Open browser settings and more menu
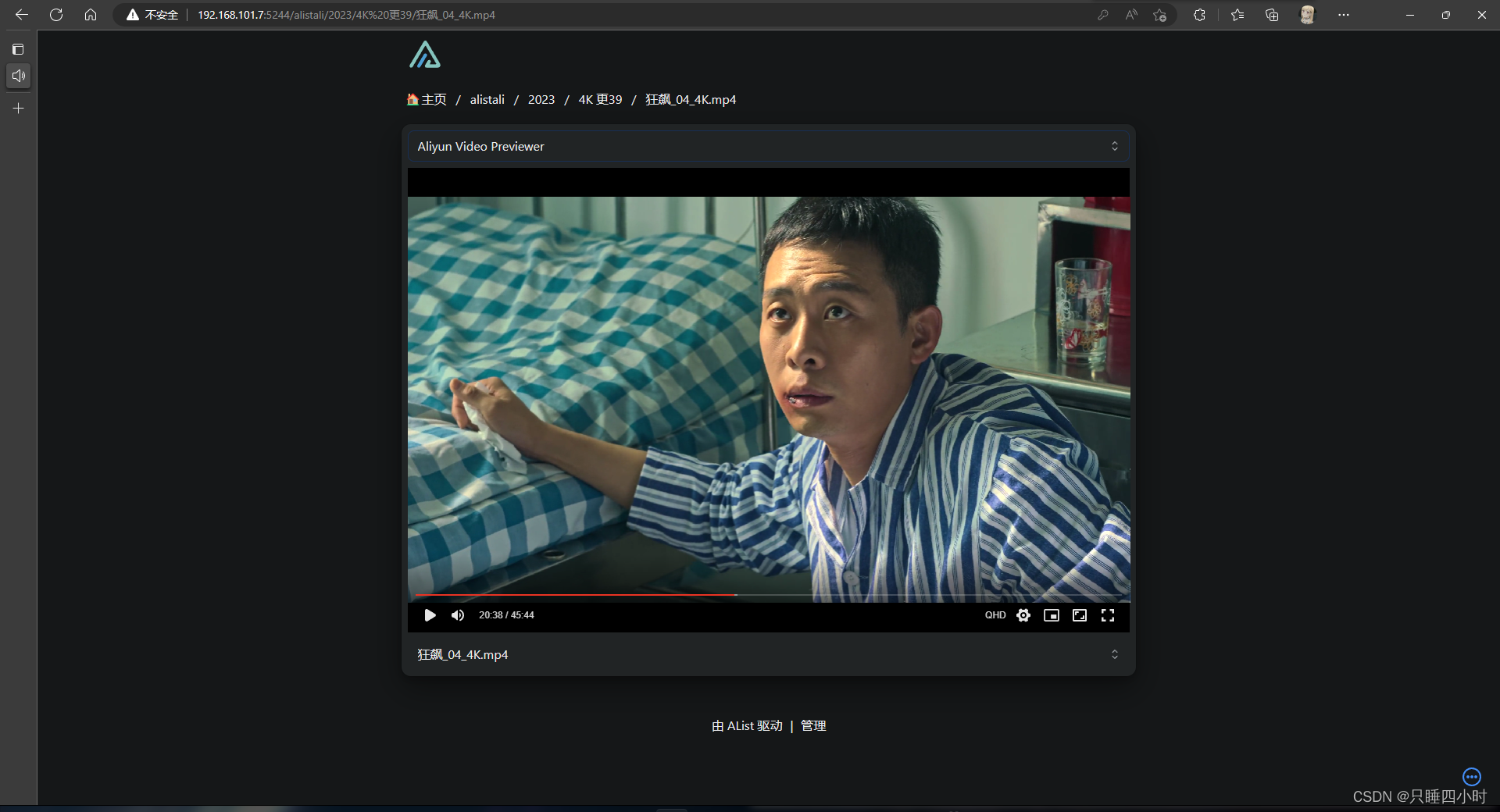This screenshot has height=812, width=1500. [x=1344, y=15]
